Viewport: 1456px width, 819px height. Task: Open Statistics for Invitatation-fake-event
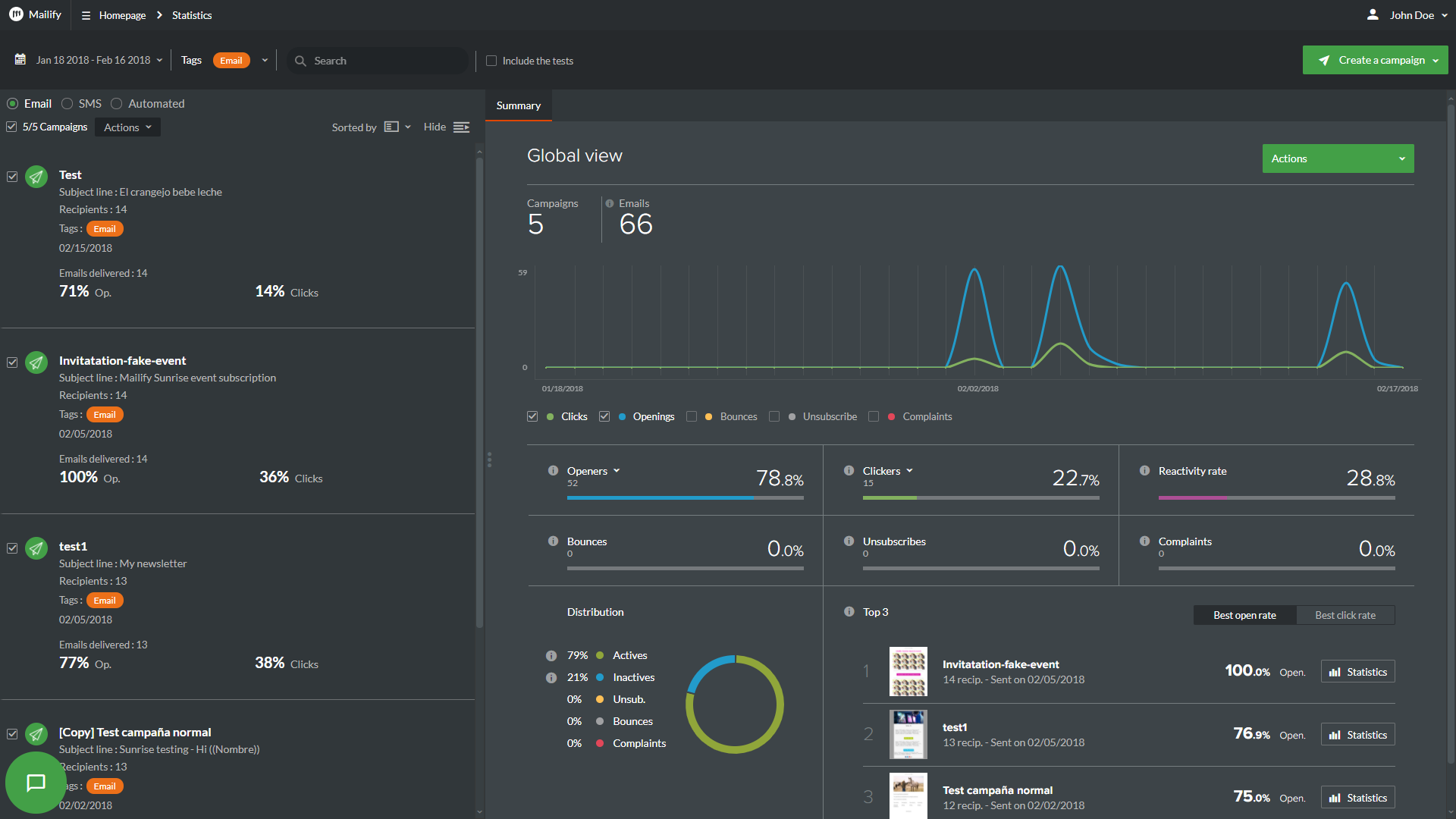1357,672
